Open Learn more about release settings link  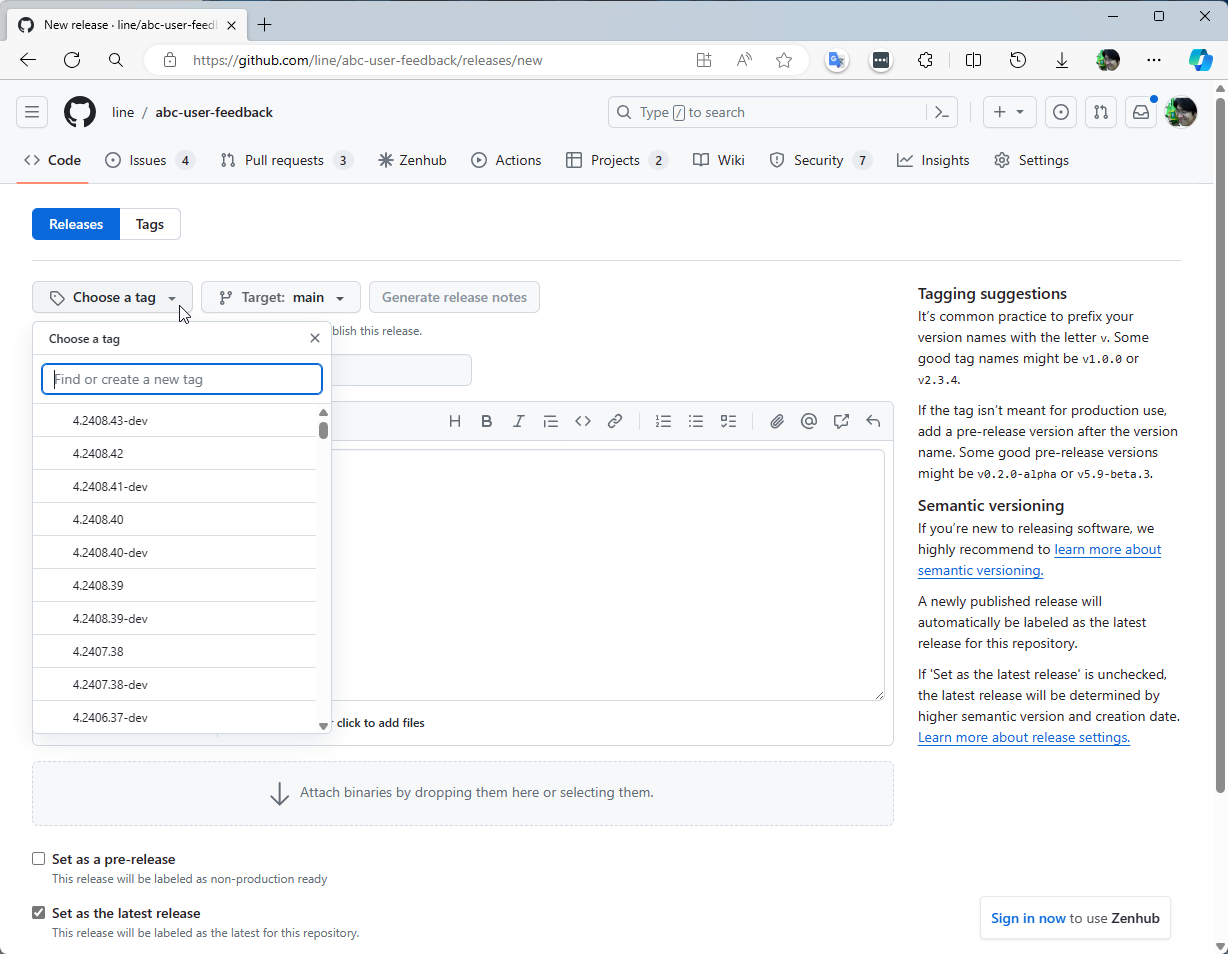pos(1024,737)
